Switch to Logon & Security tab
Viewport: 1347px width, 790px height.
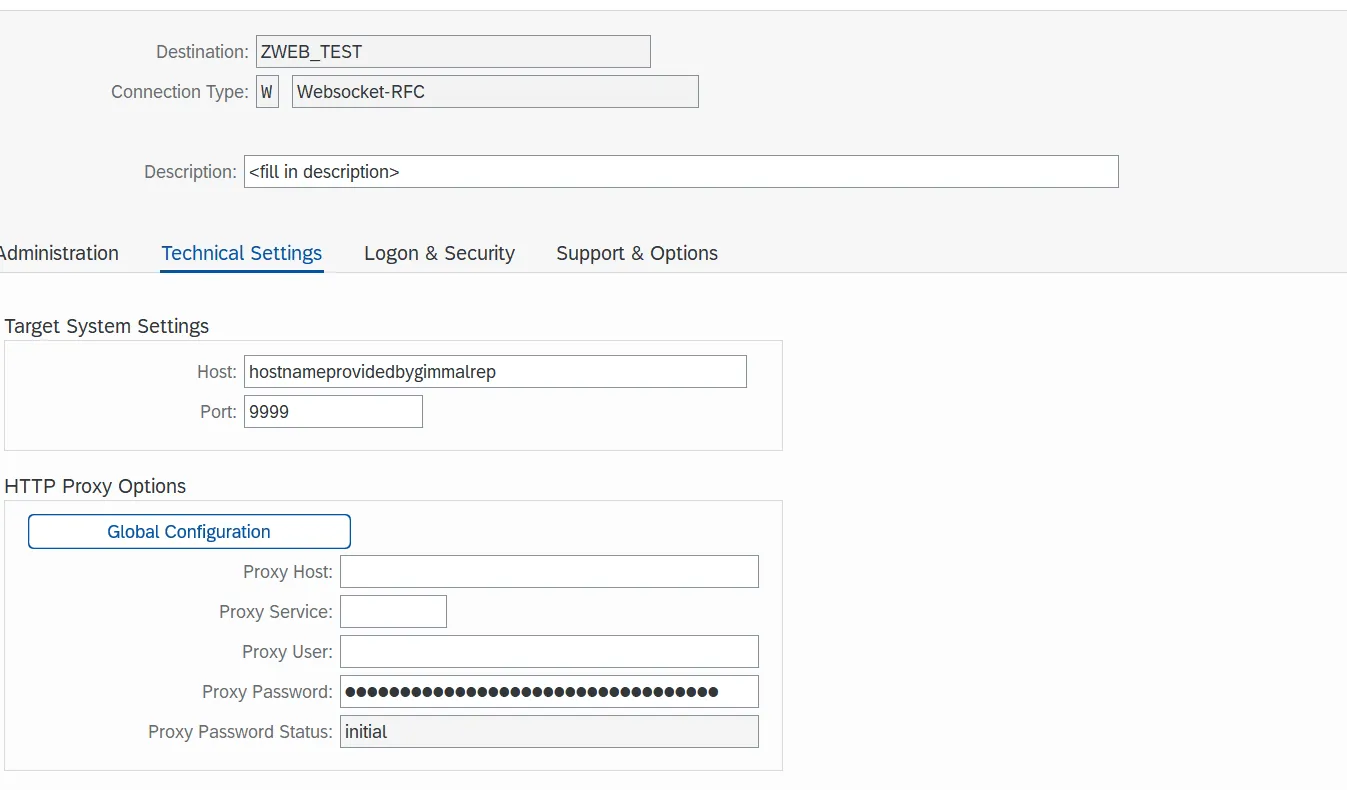point(439,253)
